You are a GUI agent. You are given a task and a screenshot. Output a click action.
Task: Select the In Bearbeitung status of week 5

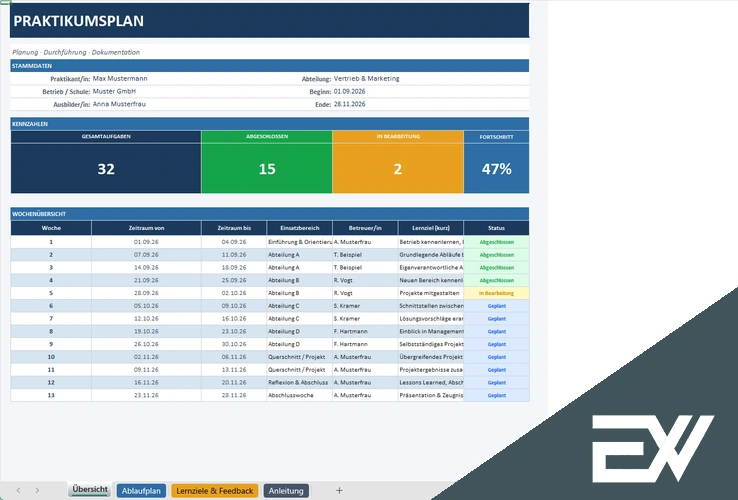(497, 293)
